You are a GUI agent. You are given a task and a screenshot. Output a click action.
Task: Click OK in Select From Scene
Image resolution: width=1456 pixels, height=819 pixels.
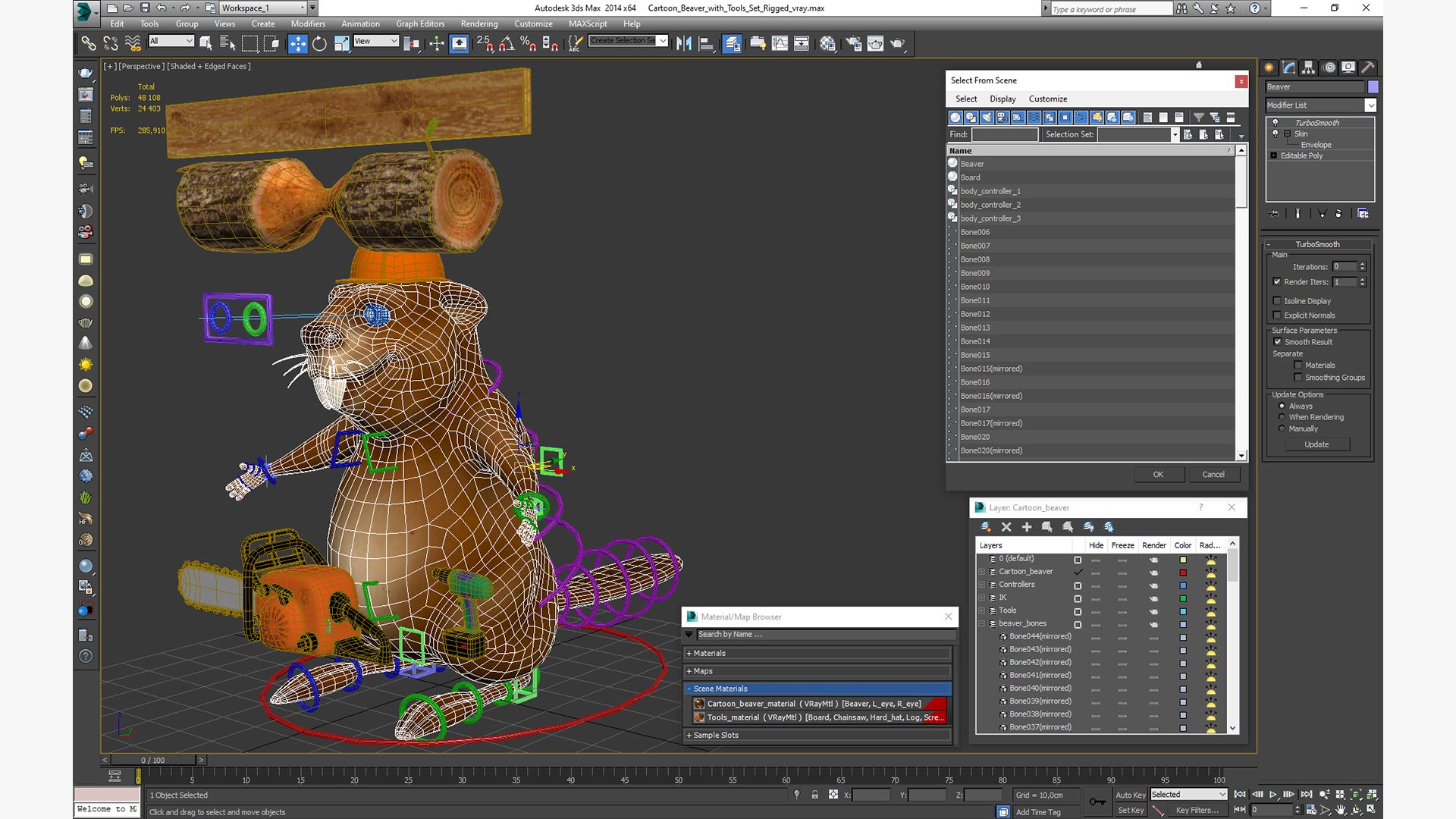[1158, 474]
